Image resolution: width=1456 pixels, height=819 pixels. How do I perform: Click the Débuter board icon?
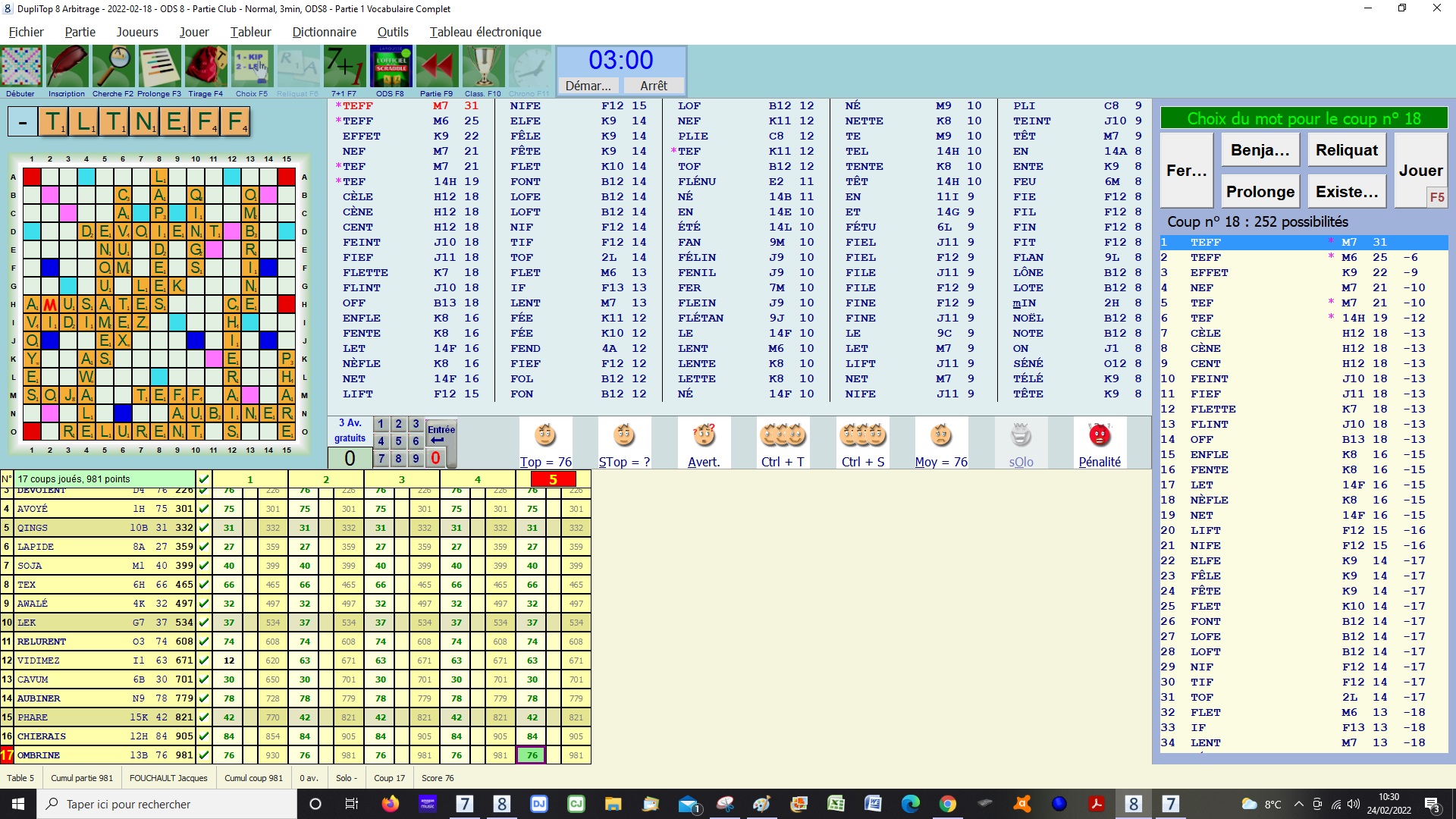[x=21, y=67]
